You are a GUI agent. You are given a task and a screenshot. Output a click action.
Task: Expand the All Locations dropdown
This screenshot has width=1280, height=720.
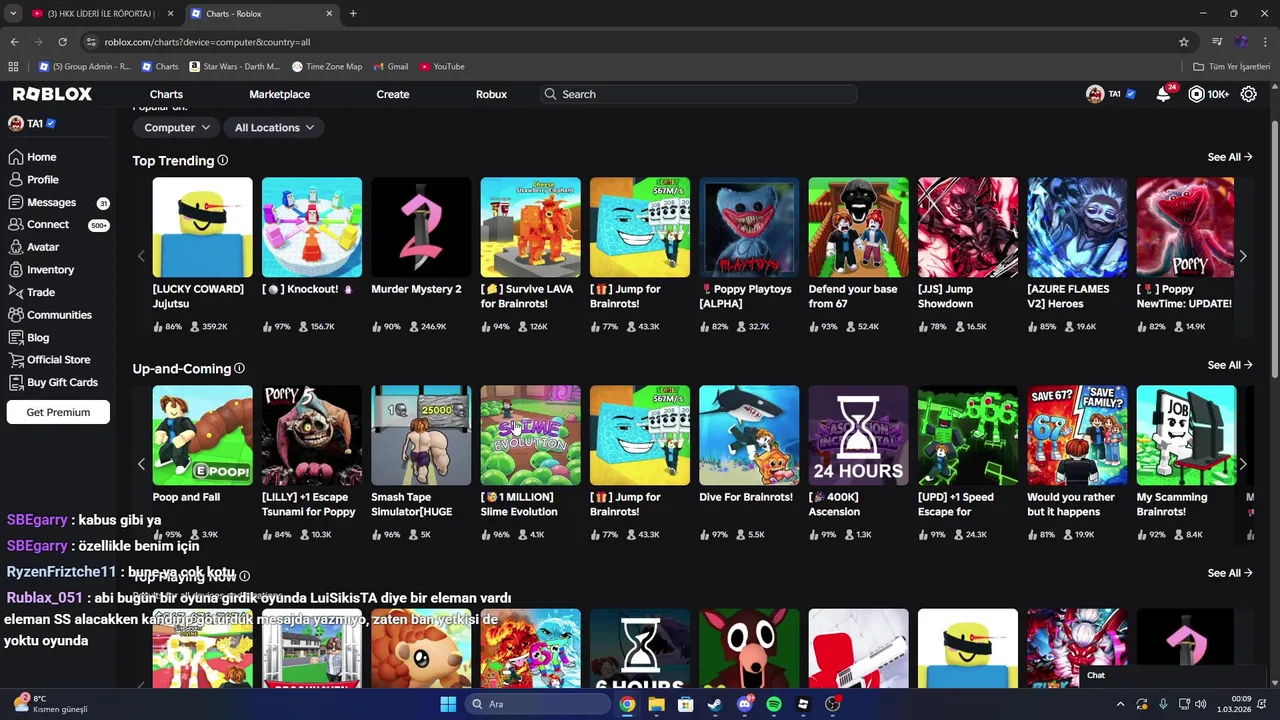pyautogui.click(x=274, y=127)
